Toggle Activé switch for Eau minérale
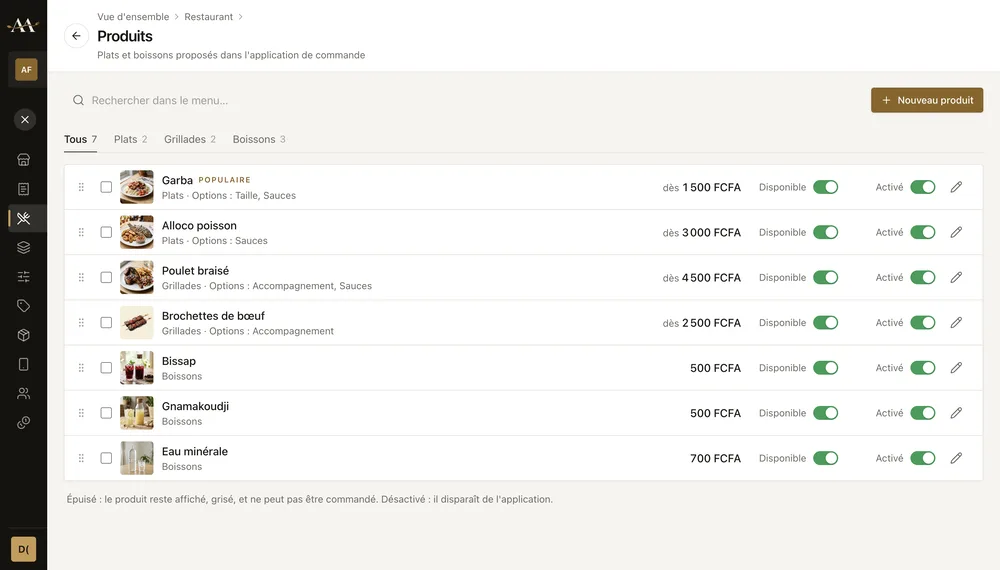1000x570 pixels. 923,458
